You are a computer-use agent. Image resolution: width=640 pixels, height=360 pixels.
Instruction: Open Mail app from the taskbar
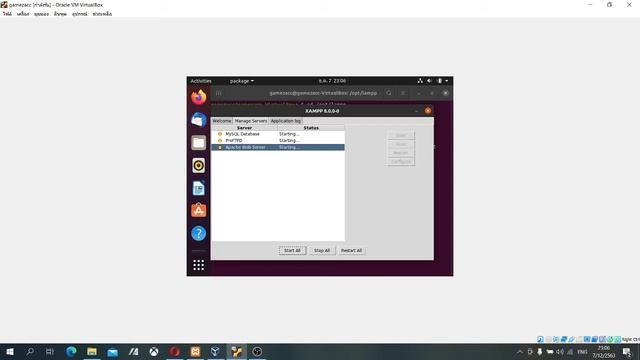[x=113, y=351]
